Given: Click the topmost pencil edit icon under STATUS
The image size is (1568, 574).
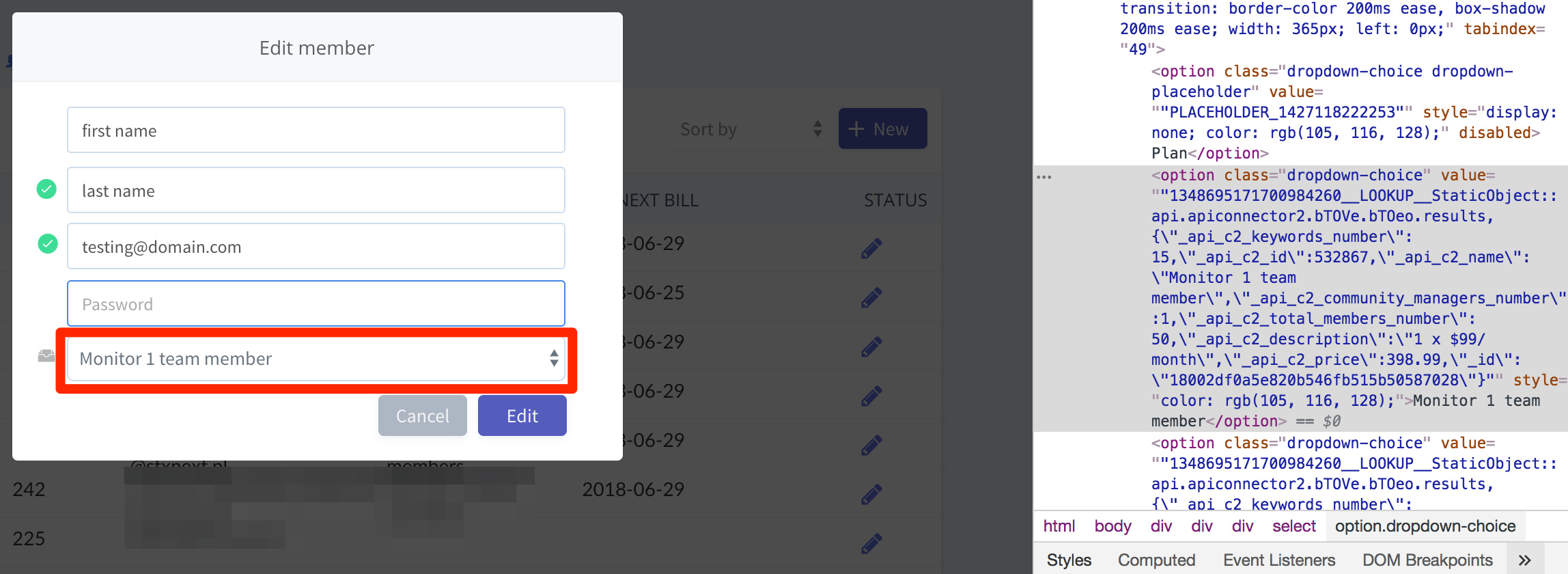Looking at the screenshot, I should click(x=871, y=248).
